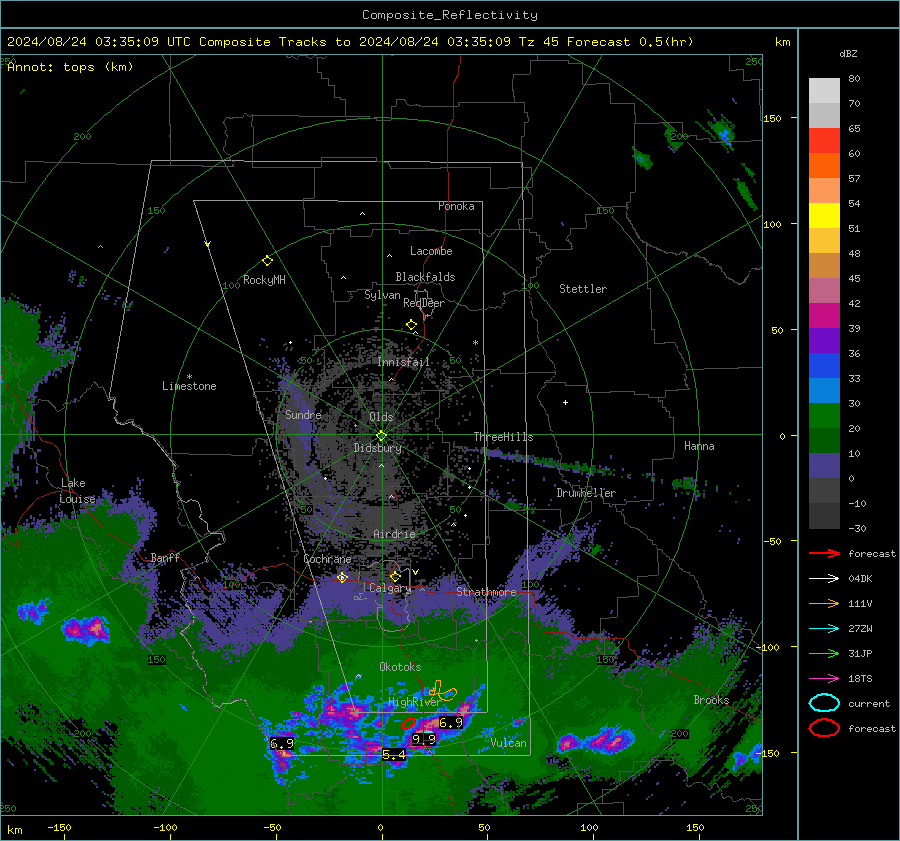Screen dimensions: 900x841
Task: Click the yellow diamond marker below RedDeer
Action: tap(411, 325)
